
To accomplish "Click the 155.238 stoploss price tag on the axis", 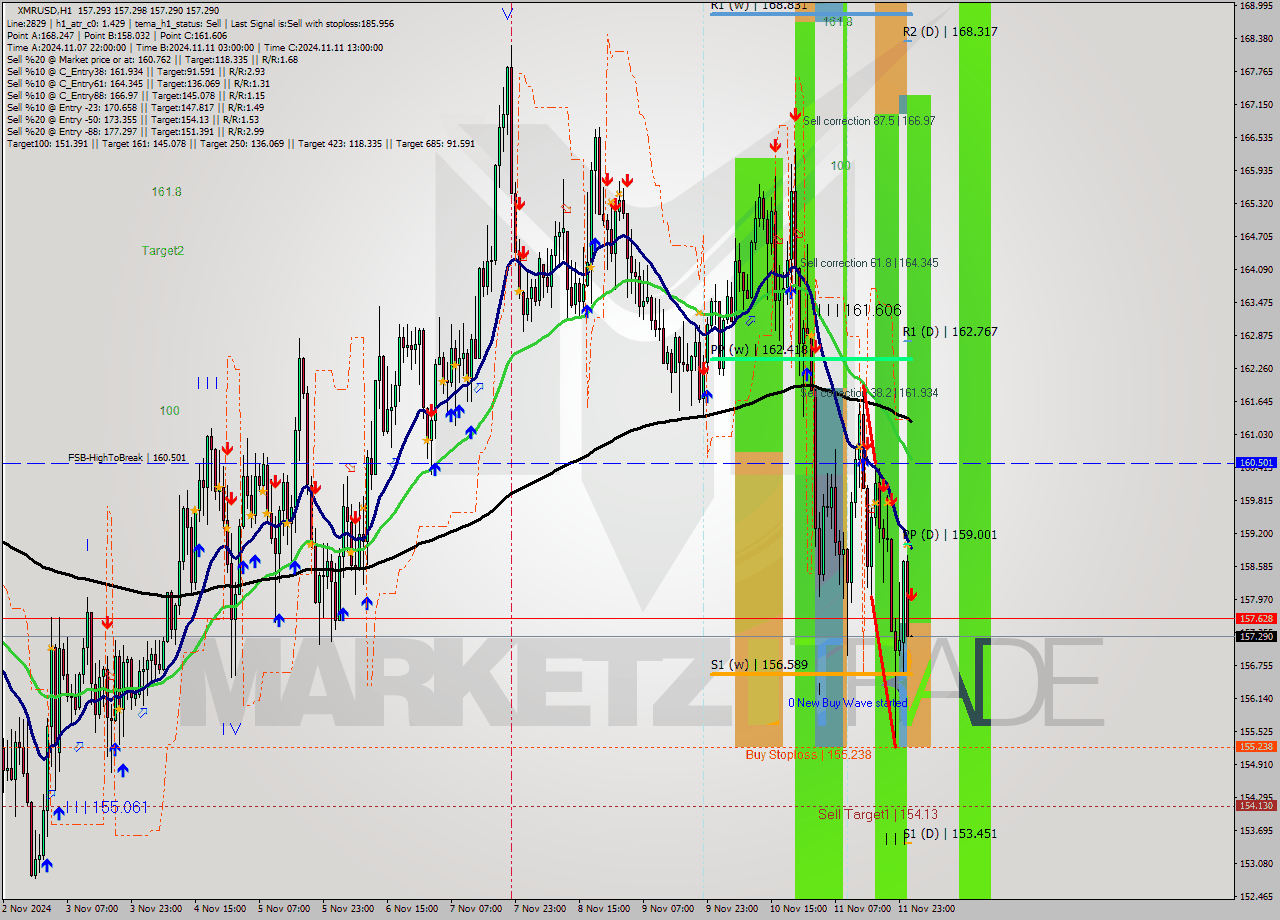I will [x=1256, y=746].
